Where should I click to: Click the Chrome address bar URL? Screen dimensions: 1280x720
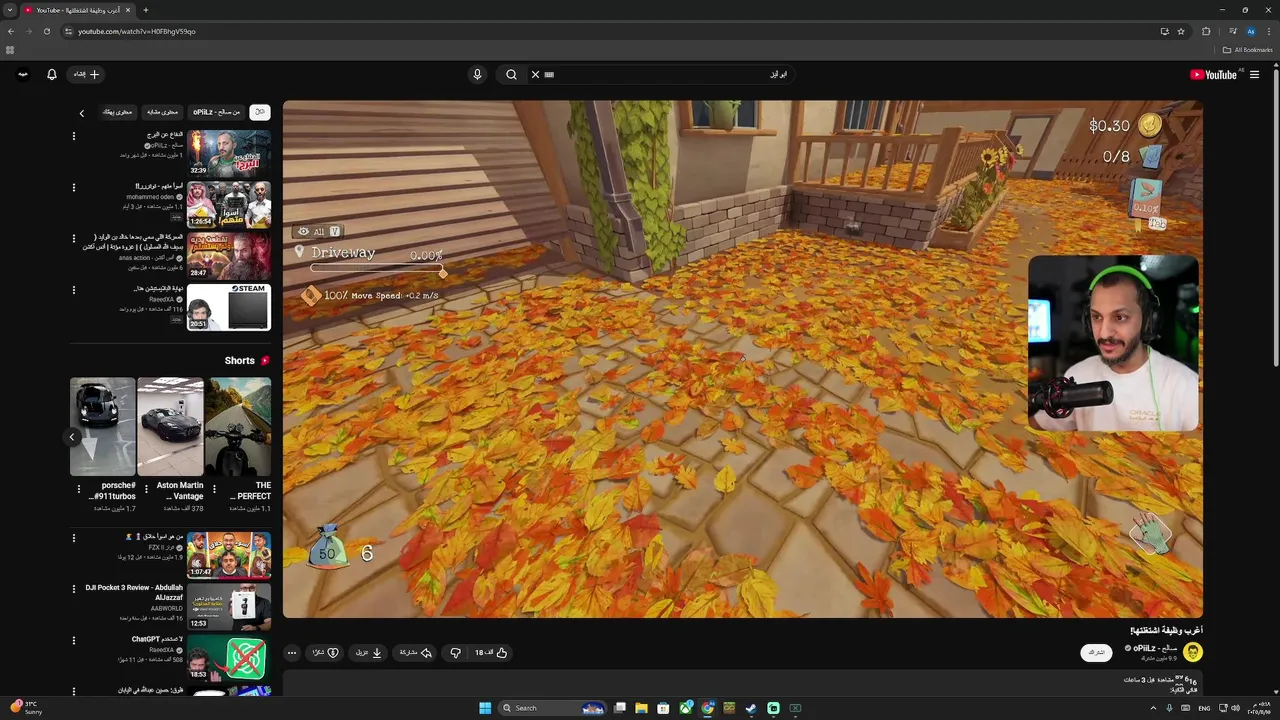[x=137, y=31]
